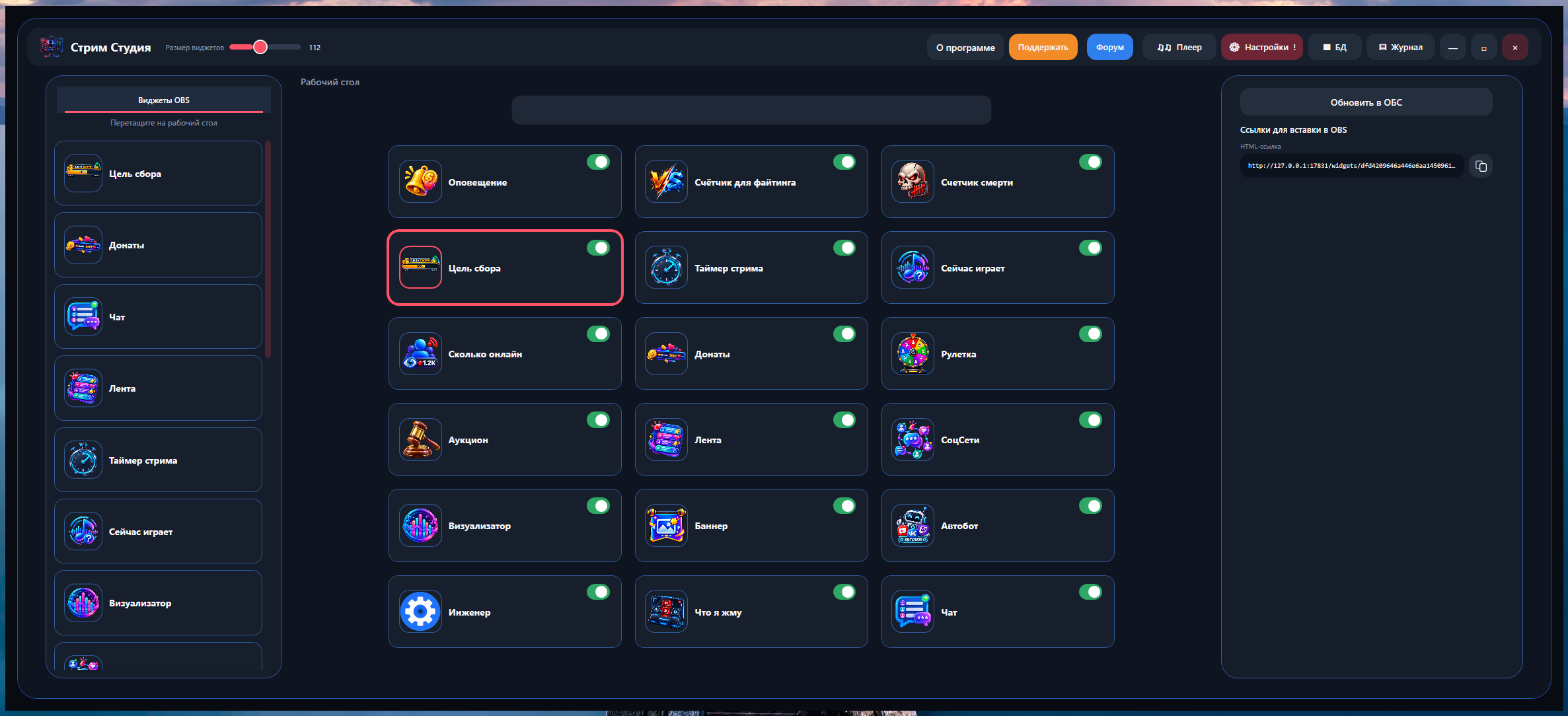1568x716 pixels.
Task: Open the Форум link button
Action: [1109, 47]
